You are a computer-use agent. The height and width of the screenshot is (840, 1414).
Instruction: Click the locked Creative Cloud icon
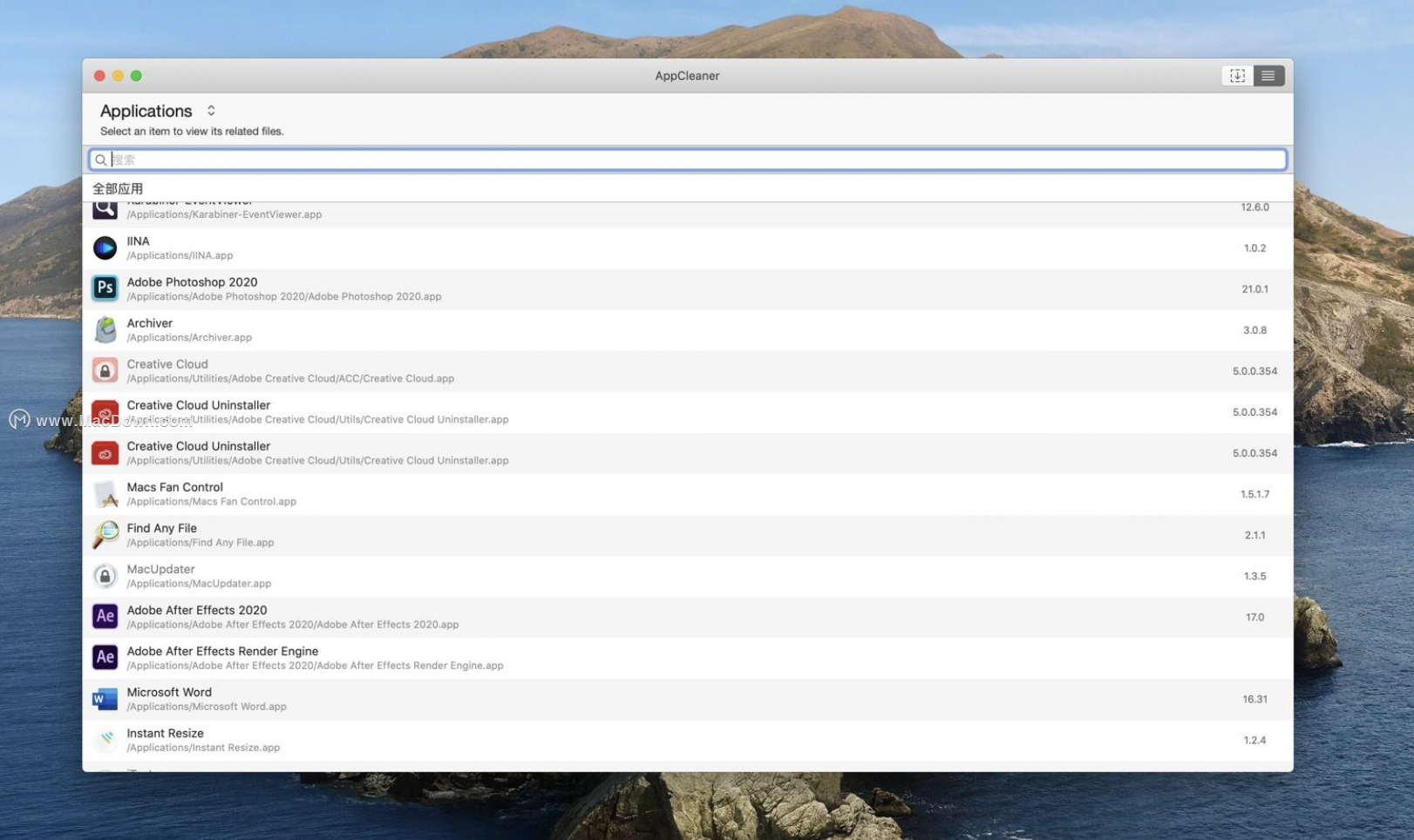click(x=105, y=370)
